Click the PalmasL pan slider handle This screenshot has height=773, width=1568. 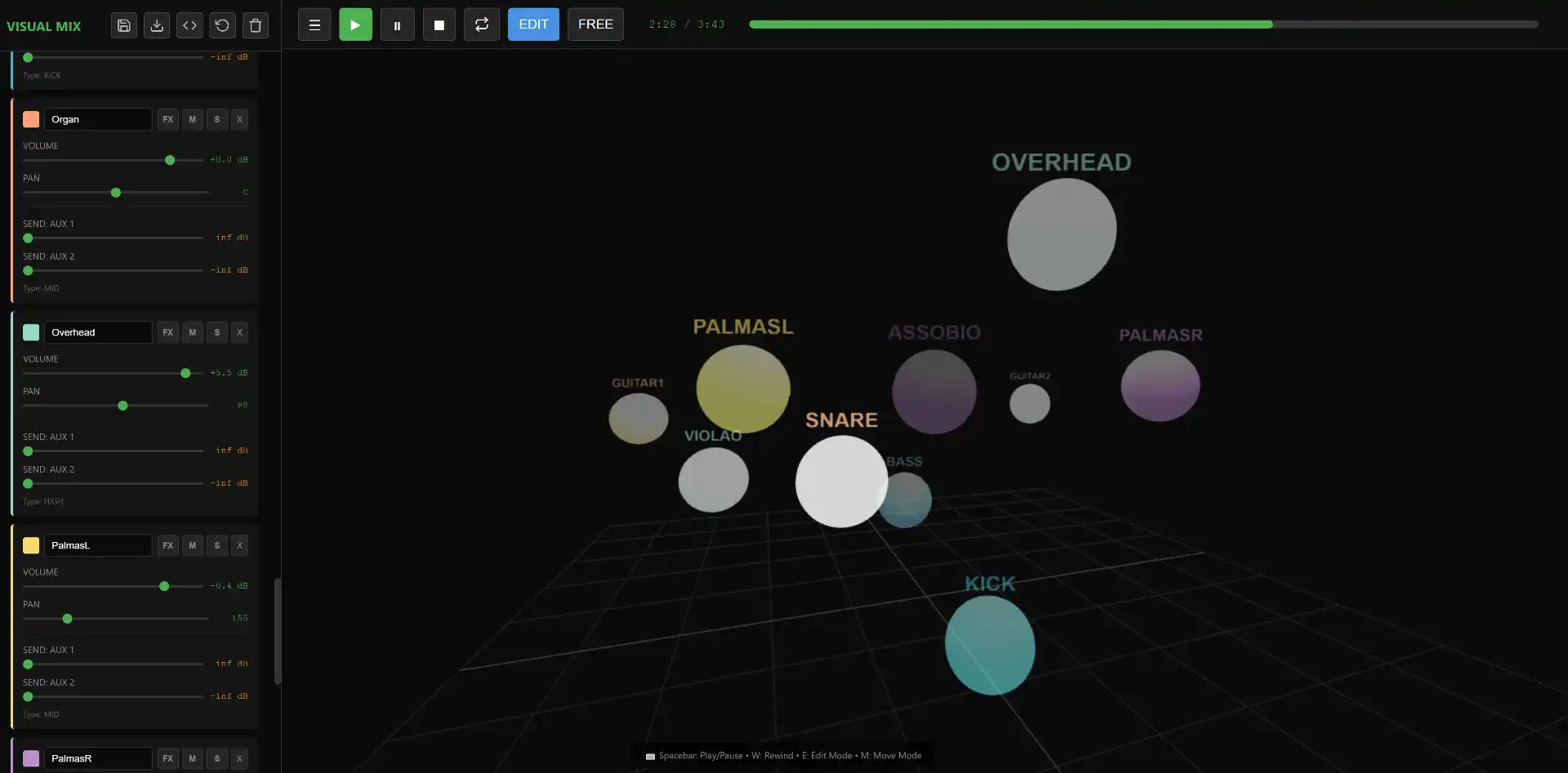click(67, 619)
